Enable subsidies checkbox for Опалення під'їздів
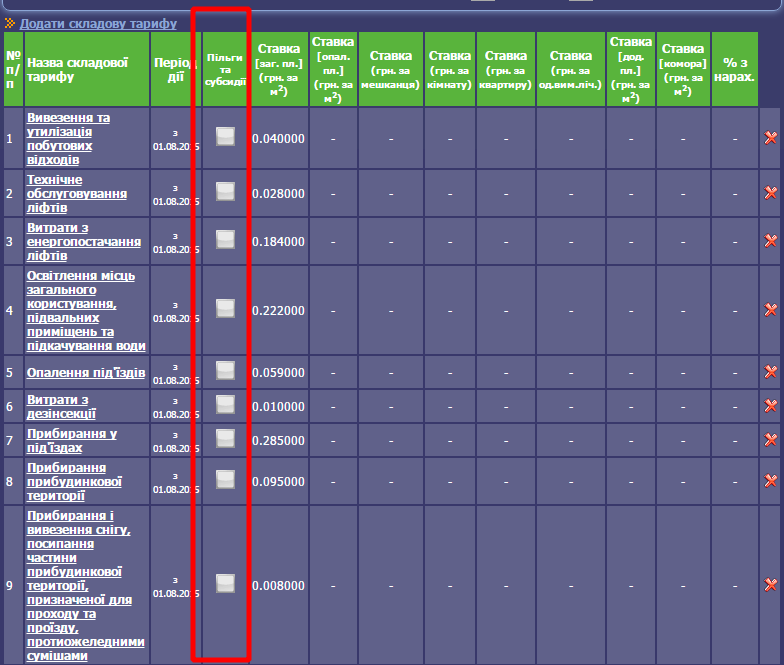Viewport: 784px width, 665px height. pyautogui.click(x=225, y=371)
